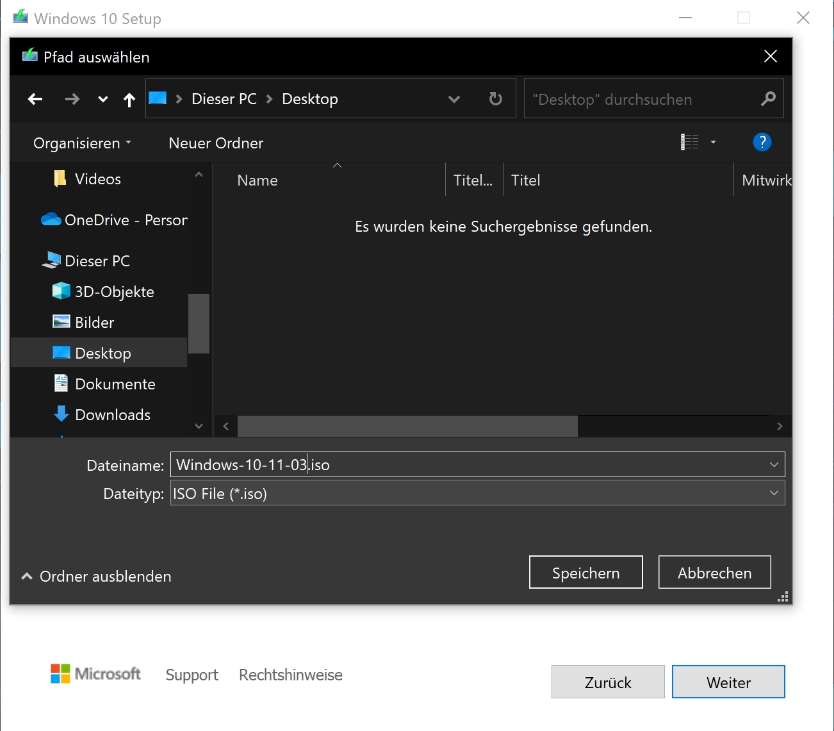This screenshot has height=731, width=834.
Task: Click the horizontal scrollbar thumb in file list
Action: [x=407, y=426]
